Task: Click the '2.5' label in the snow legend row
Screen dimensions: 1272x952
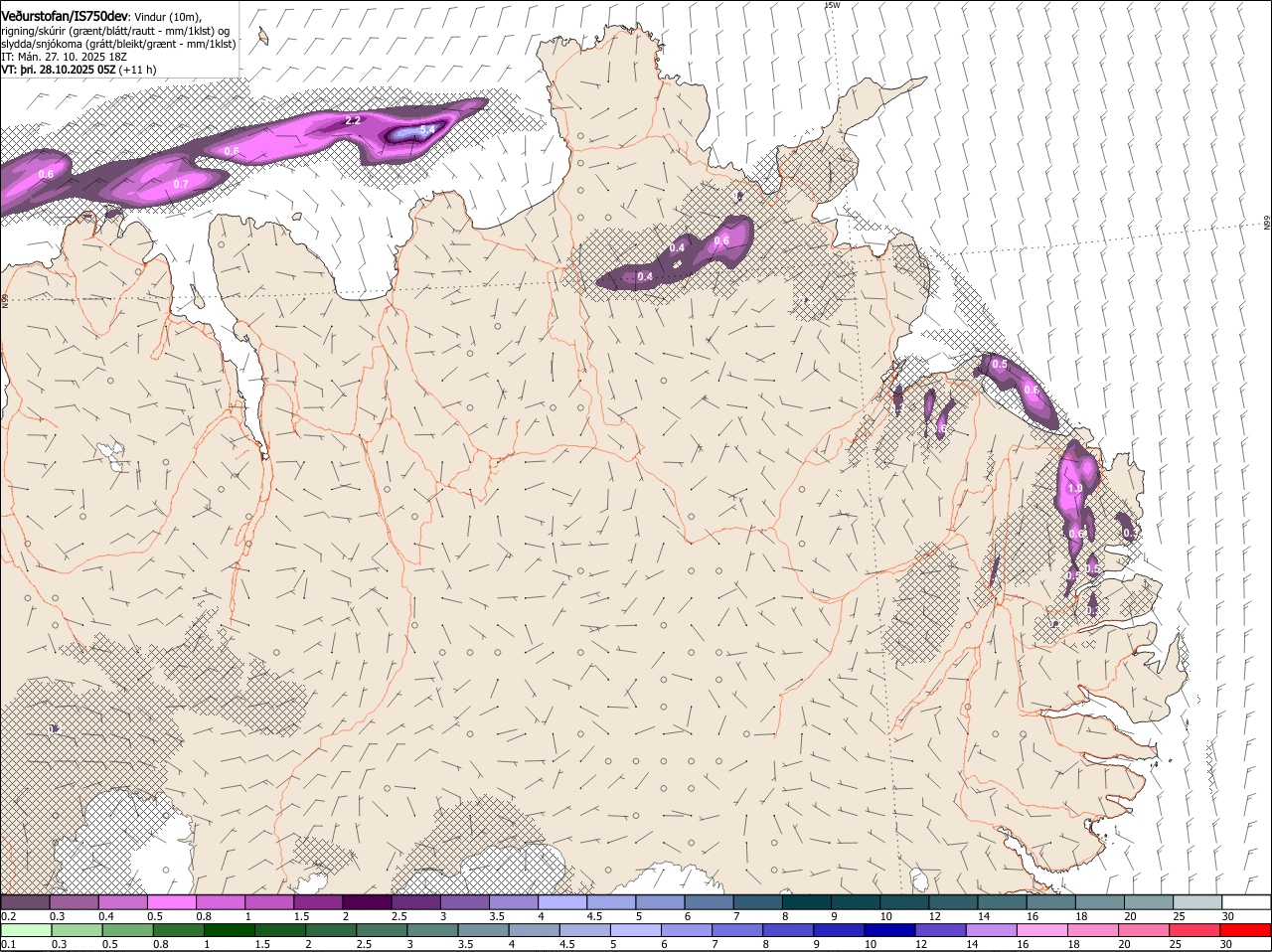Action: [x=398, y=916]
